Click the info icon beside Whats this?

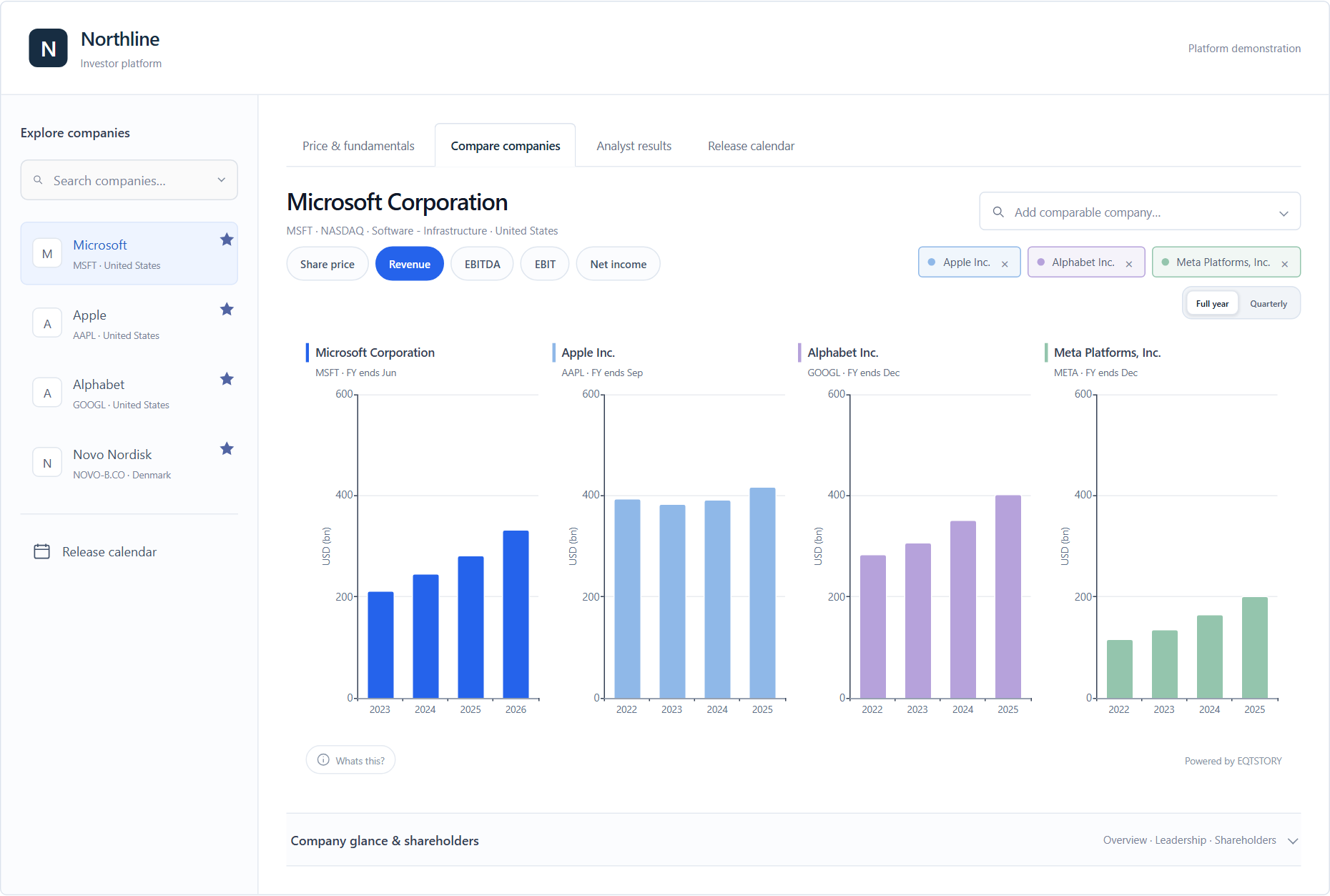[x=323, y=760]
